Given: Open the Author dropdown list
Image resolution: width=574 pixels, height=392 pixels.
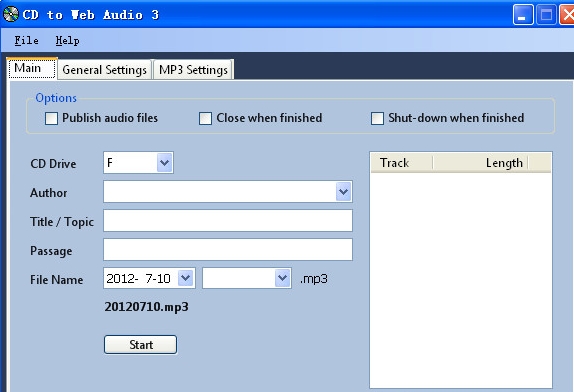Looking at the screenshot, I should click(x=343, y=191).
